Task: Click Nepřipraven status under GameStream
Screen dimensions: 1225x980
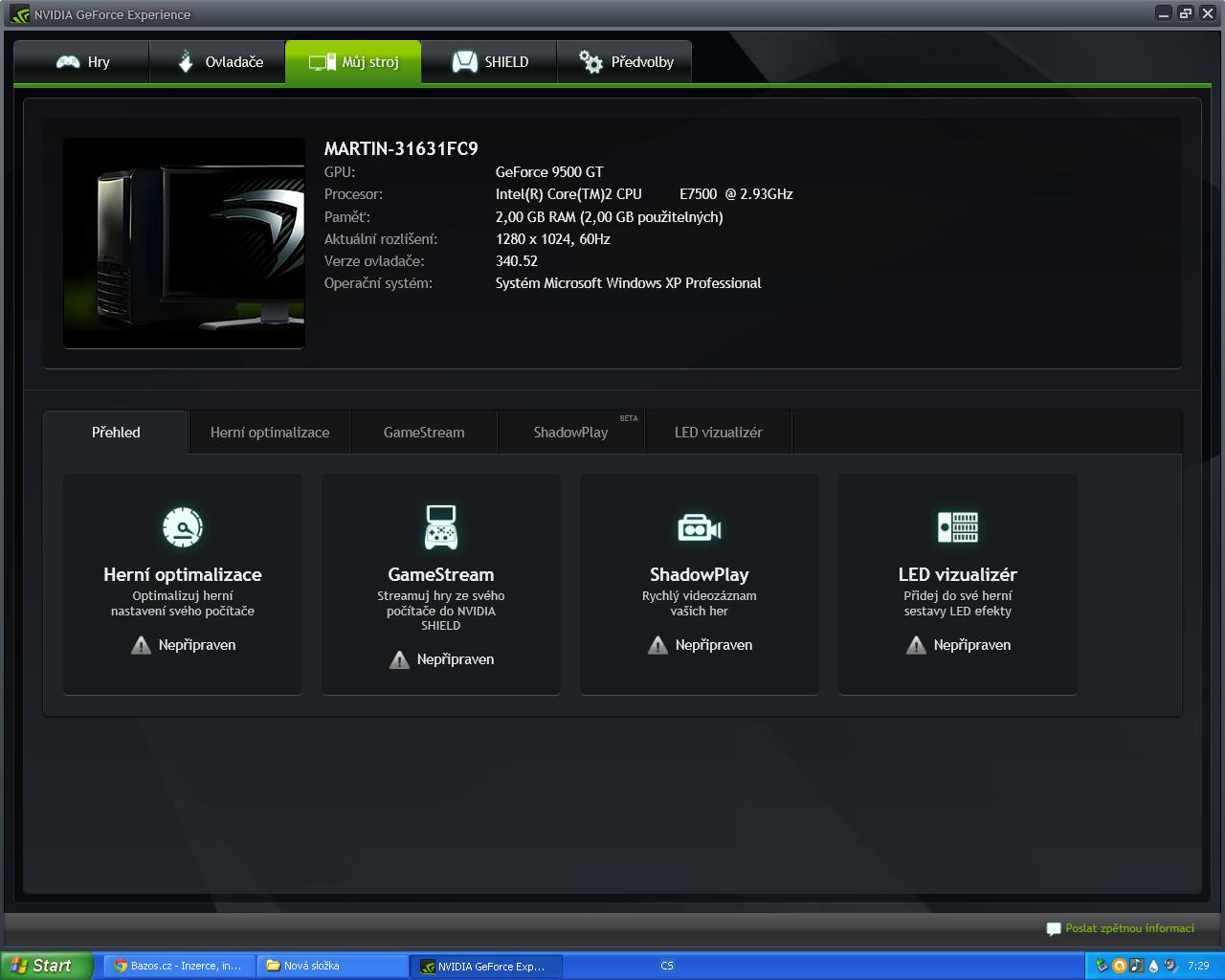Action: (x=456, y=659)
